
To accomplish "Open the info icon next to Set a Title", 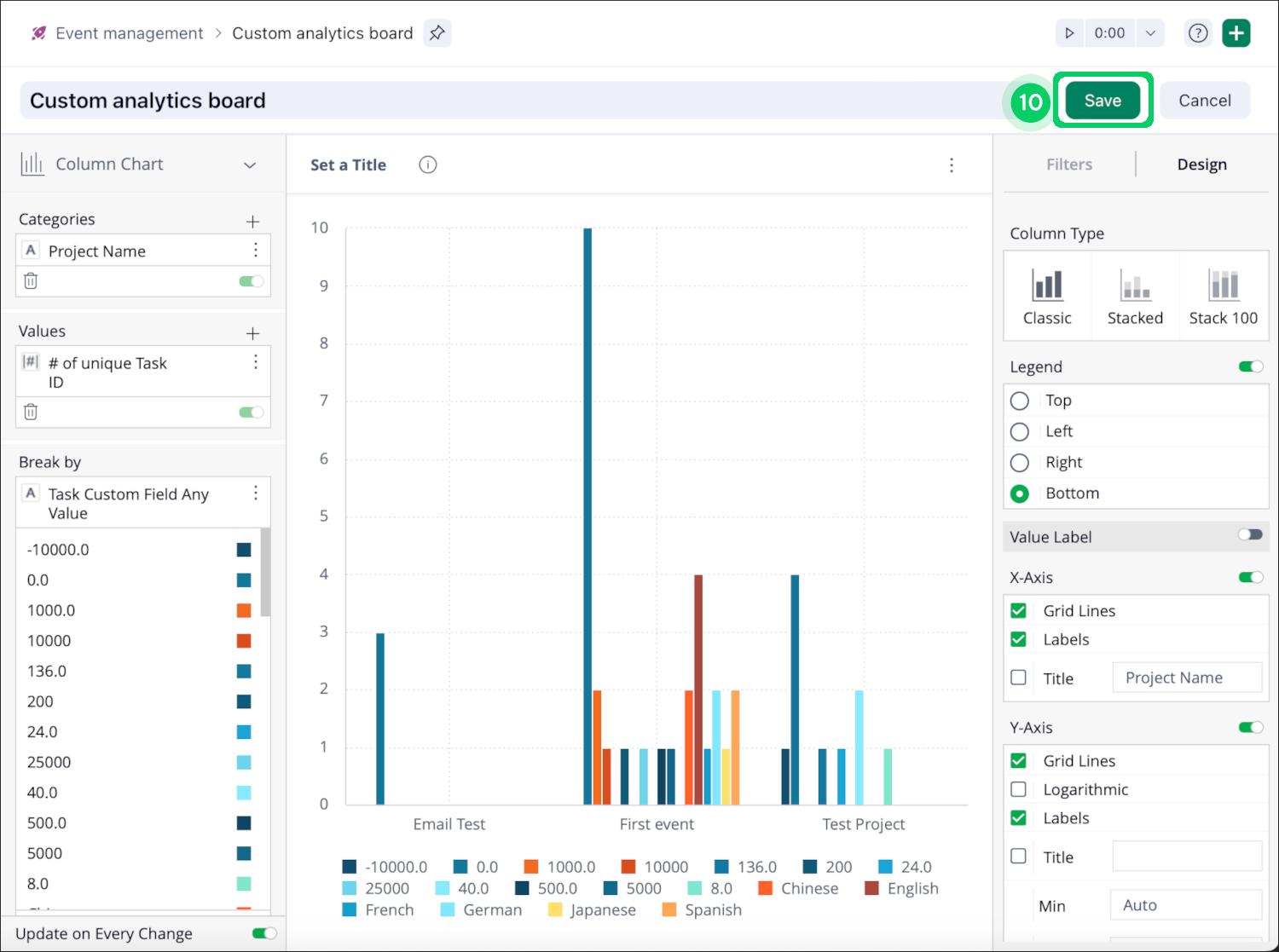I will (428, 164).
